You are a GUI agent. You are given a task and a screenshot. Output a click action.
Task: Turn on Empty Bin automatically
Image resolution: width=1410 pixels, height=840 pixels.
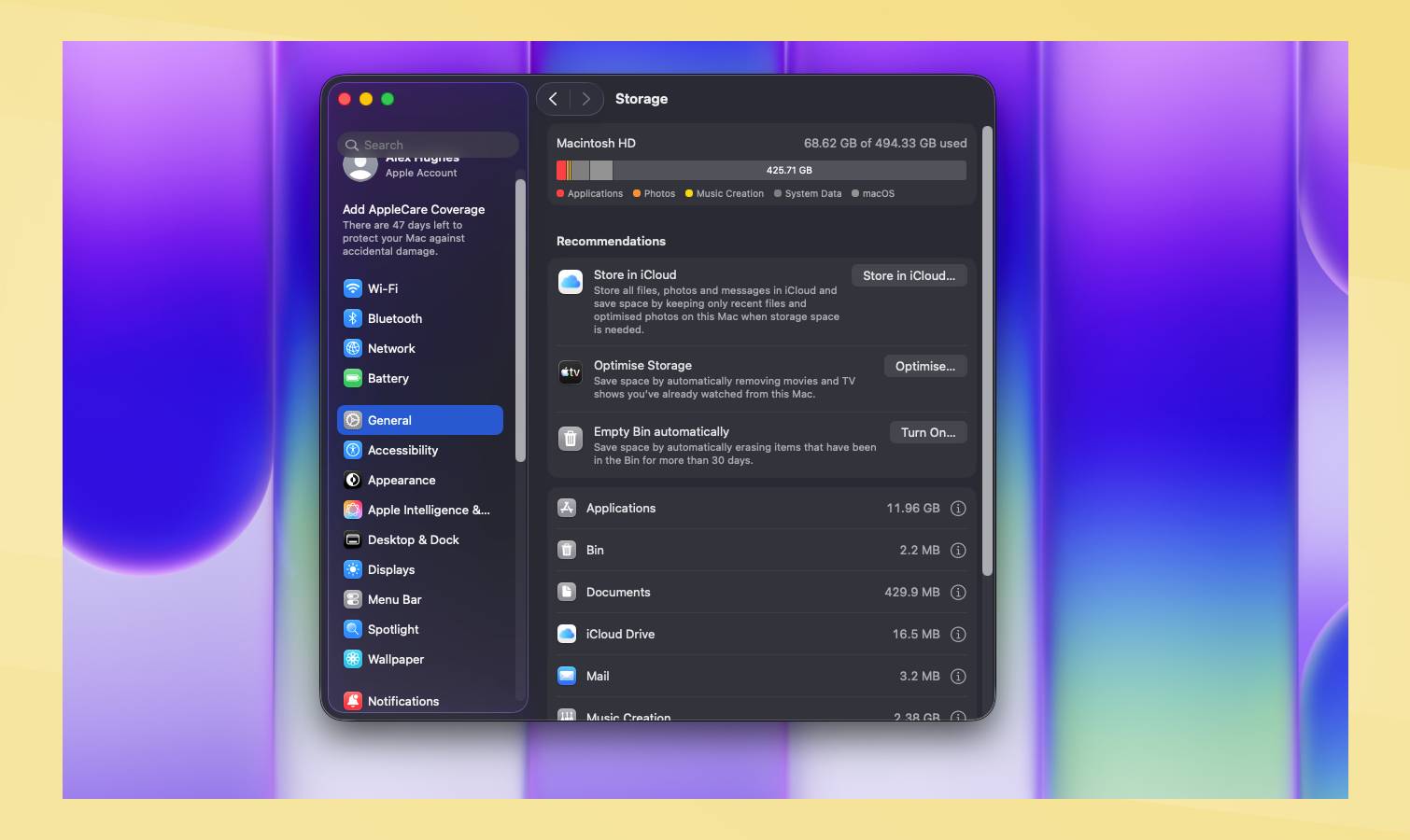928,432
